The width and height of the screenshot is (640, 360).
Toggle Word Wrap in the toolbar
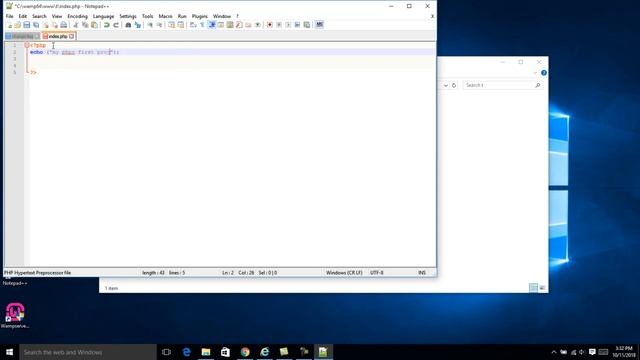click(193, 25)
